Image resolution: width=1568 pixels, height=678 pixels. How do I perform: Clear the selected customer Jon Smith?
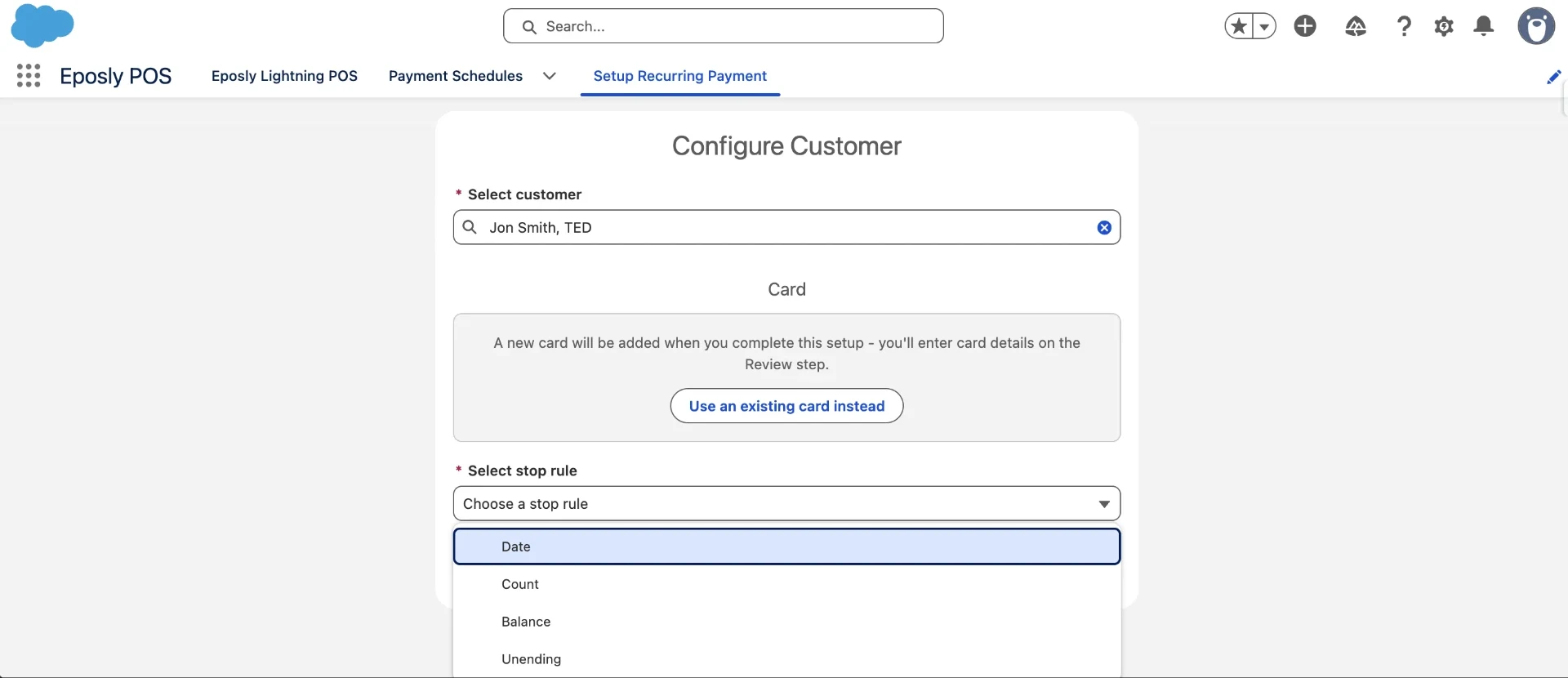1104,228
